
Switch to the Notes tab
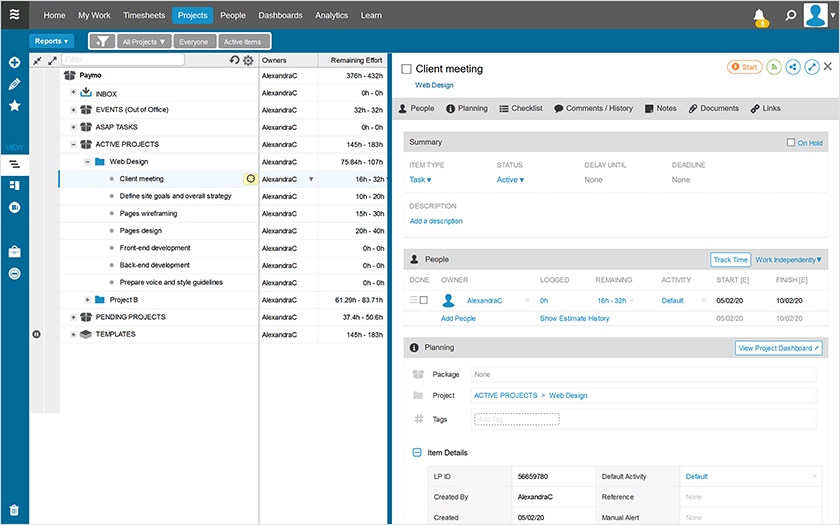coord(661,108)
